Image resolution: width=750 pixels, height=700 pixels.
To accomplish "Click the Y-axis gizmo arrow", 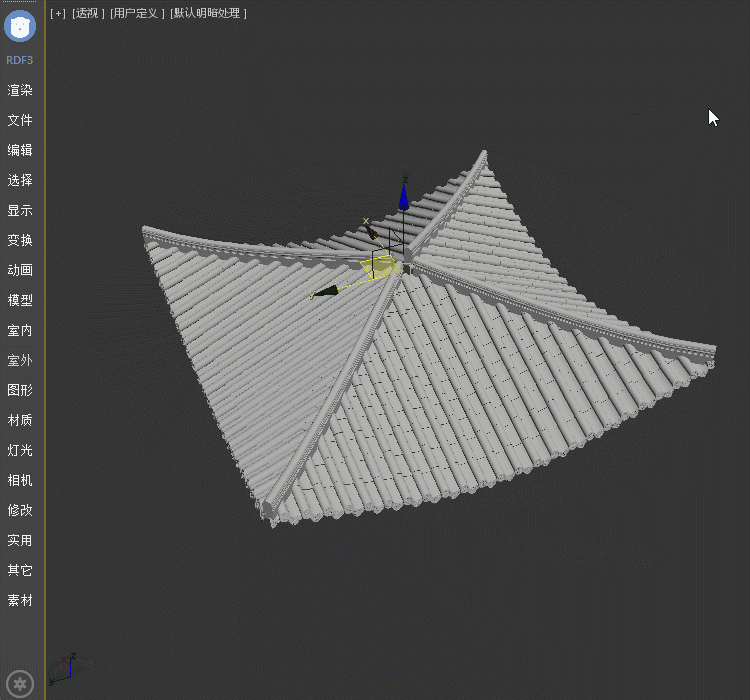I will point(325,291).
